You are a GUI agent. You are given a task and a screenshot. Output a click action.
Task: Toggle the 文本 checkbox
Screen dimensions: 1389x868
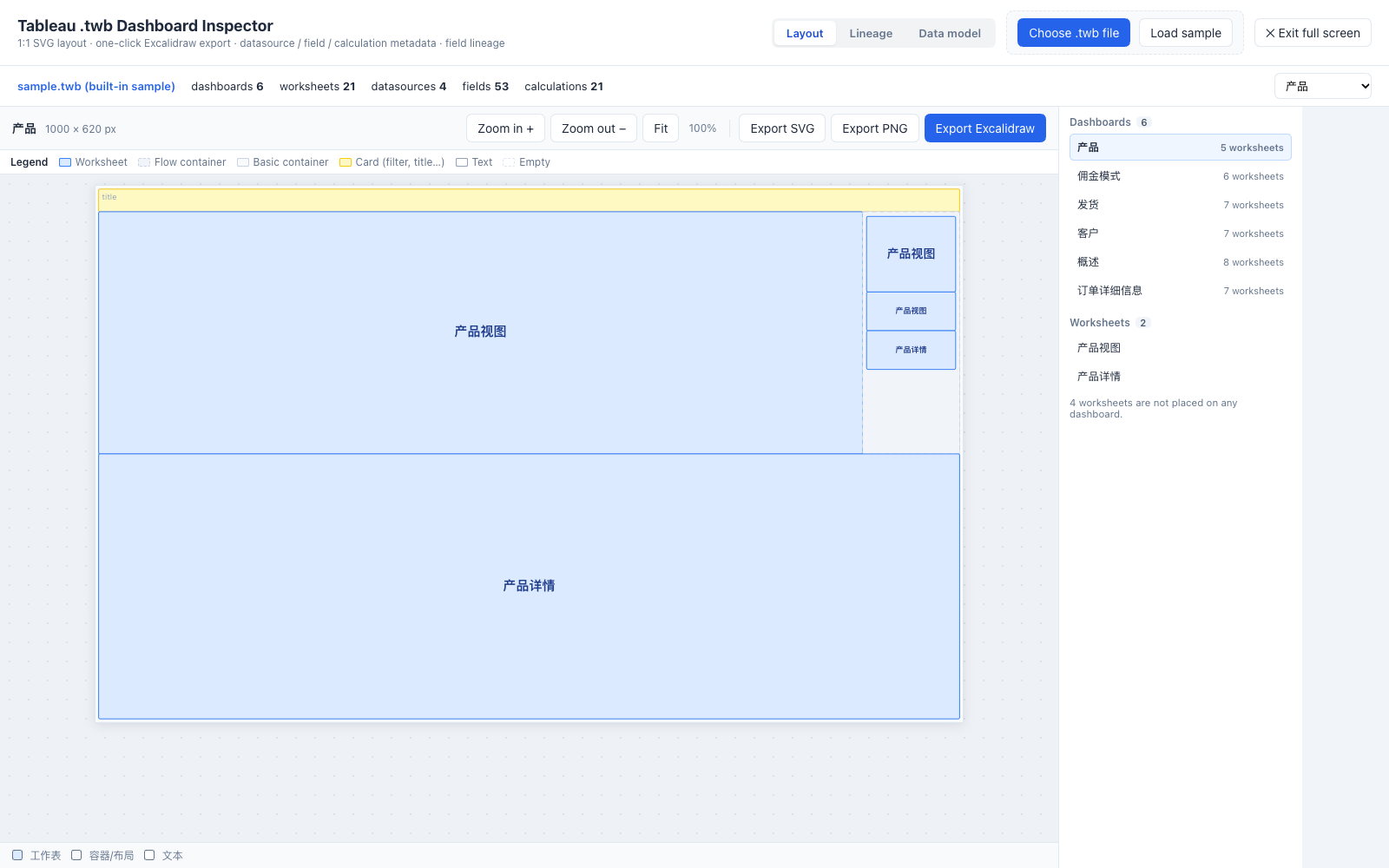[149, 855]
